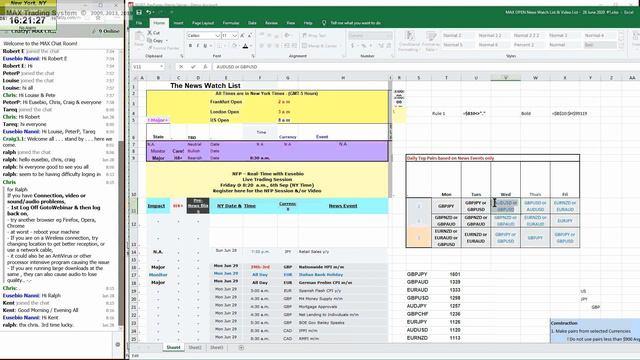Cut the selected cell contents
640x360 pixels.
point(154,33)
